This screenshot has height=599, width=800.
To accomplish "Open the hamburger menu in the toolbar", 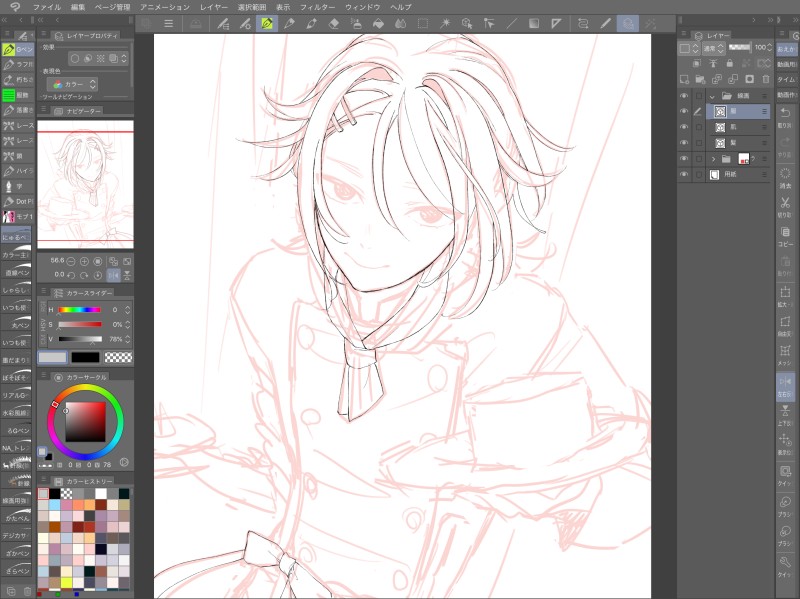I will pos(168,23).
